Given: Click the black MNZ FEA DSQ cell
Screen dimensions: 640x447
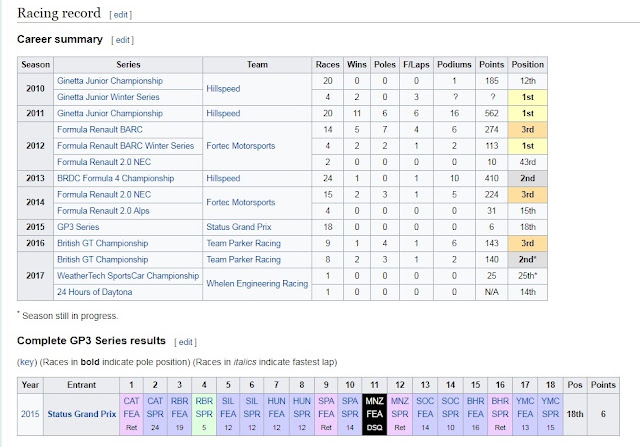Looking at the screenshot, I should [x=374, y=414].
